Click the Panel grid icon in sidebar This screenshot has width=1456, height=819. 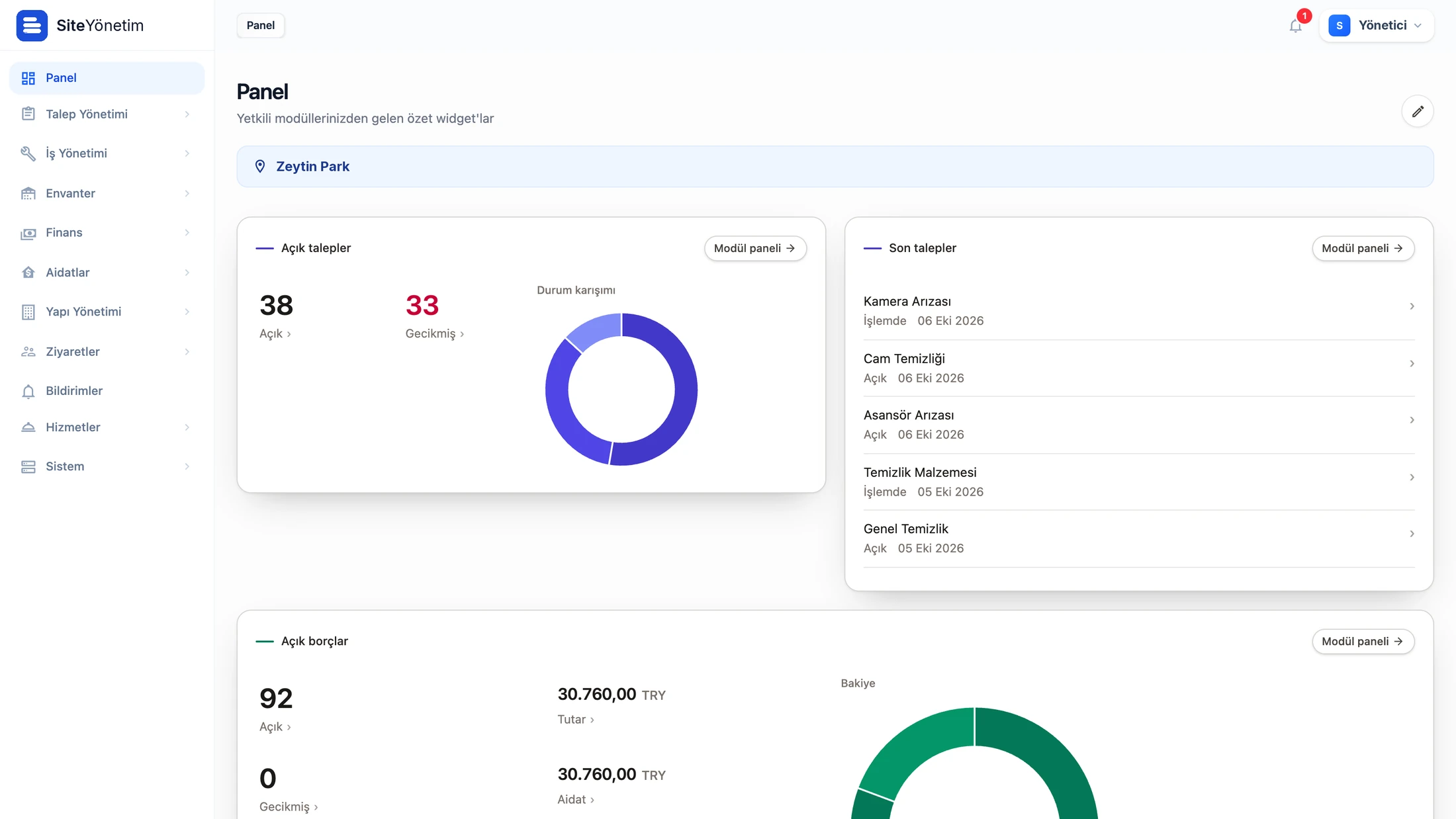(x=28, y=78)
